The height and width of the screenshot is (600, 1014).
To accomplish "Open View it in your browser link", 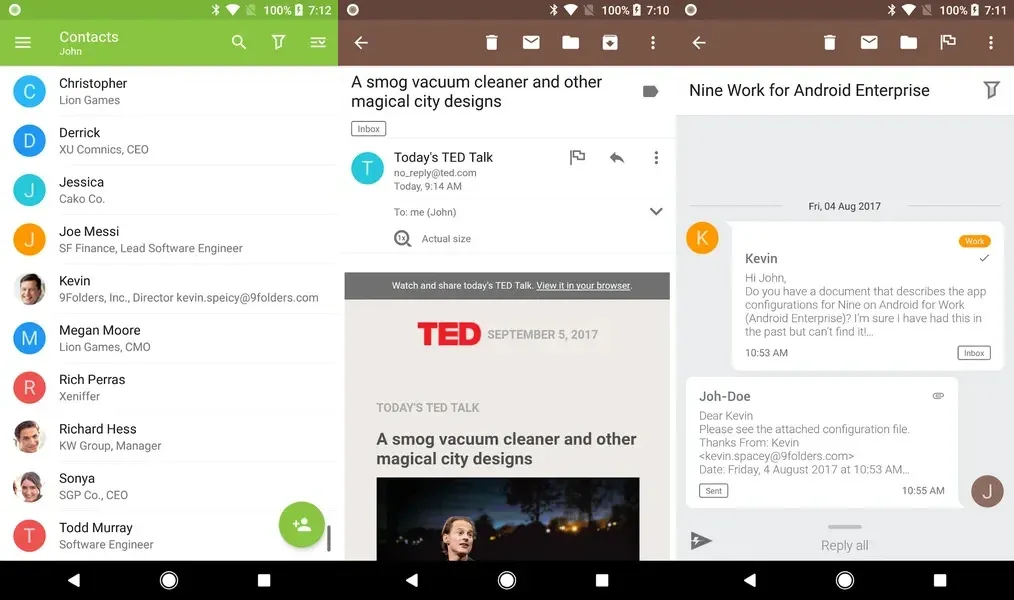I will tap(583, 286).
